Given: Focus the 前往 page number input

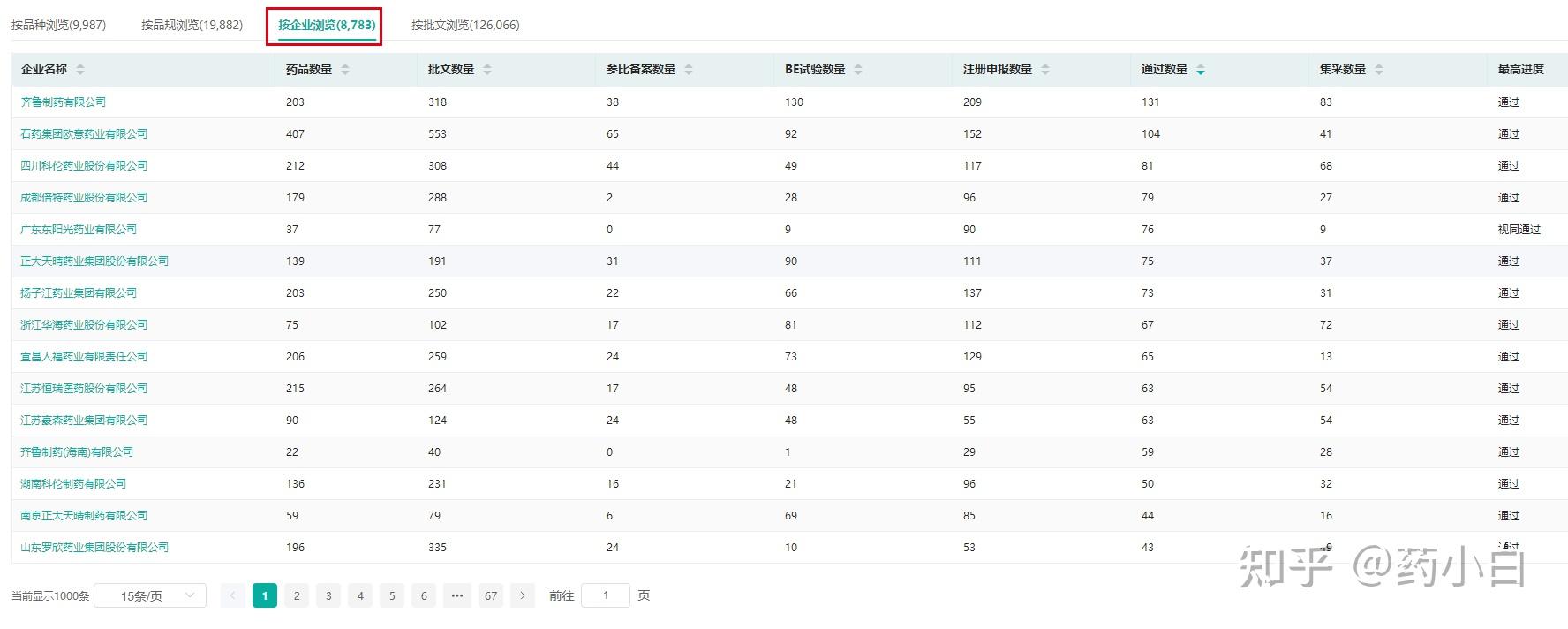Looking at the screenshot, I should pos(606,596).
